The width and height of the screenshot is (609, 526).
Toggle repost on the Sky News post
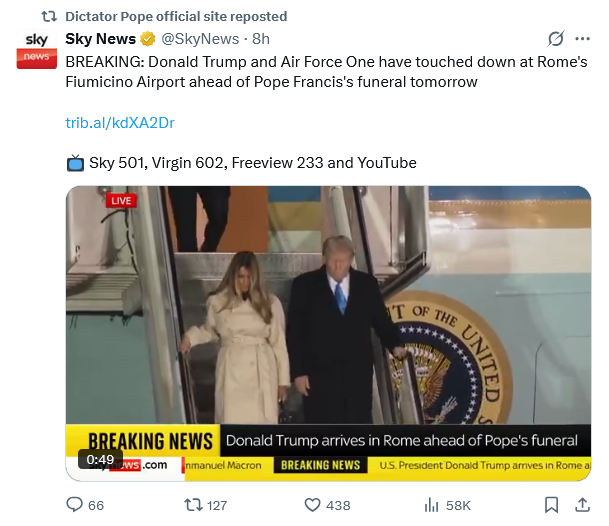point(194,505)
